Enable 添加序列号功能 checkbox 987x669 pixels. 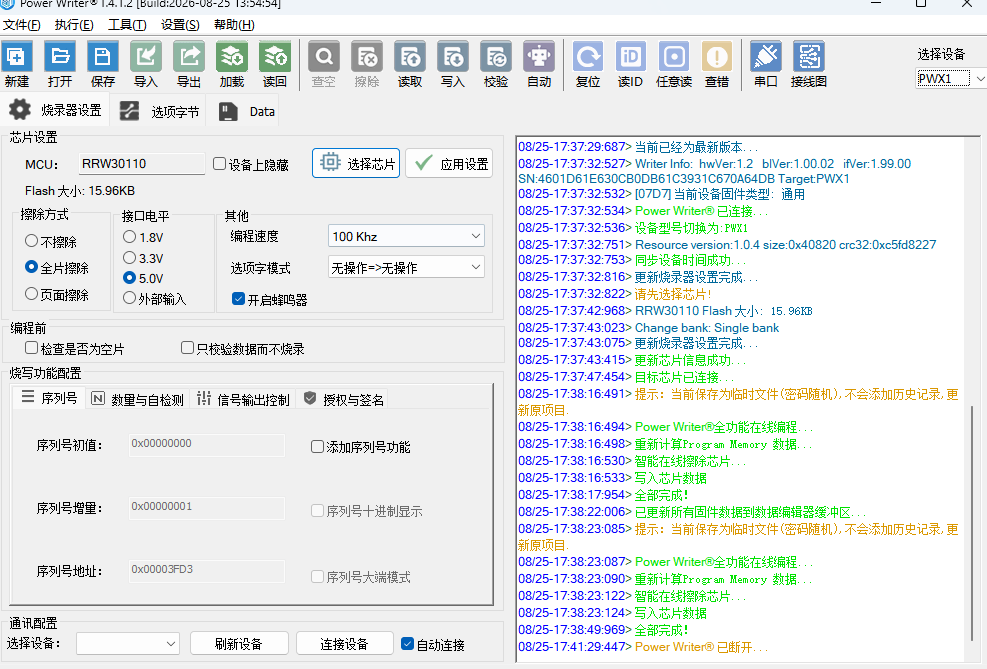point(318,447)
